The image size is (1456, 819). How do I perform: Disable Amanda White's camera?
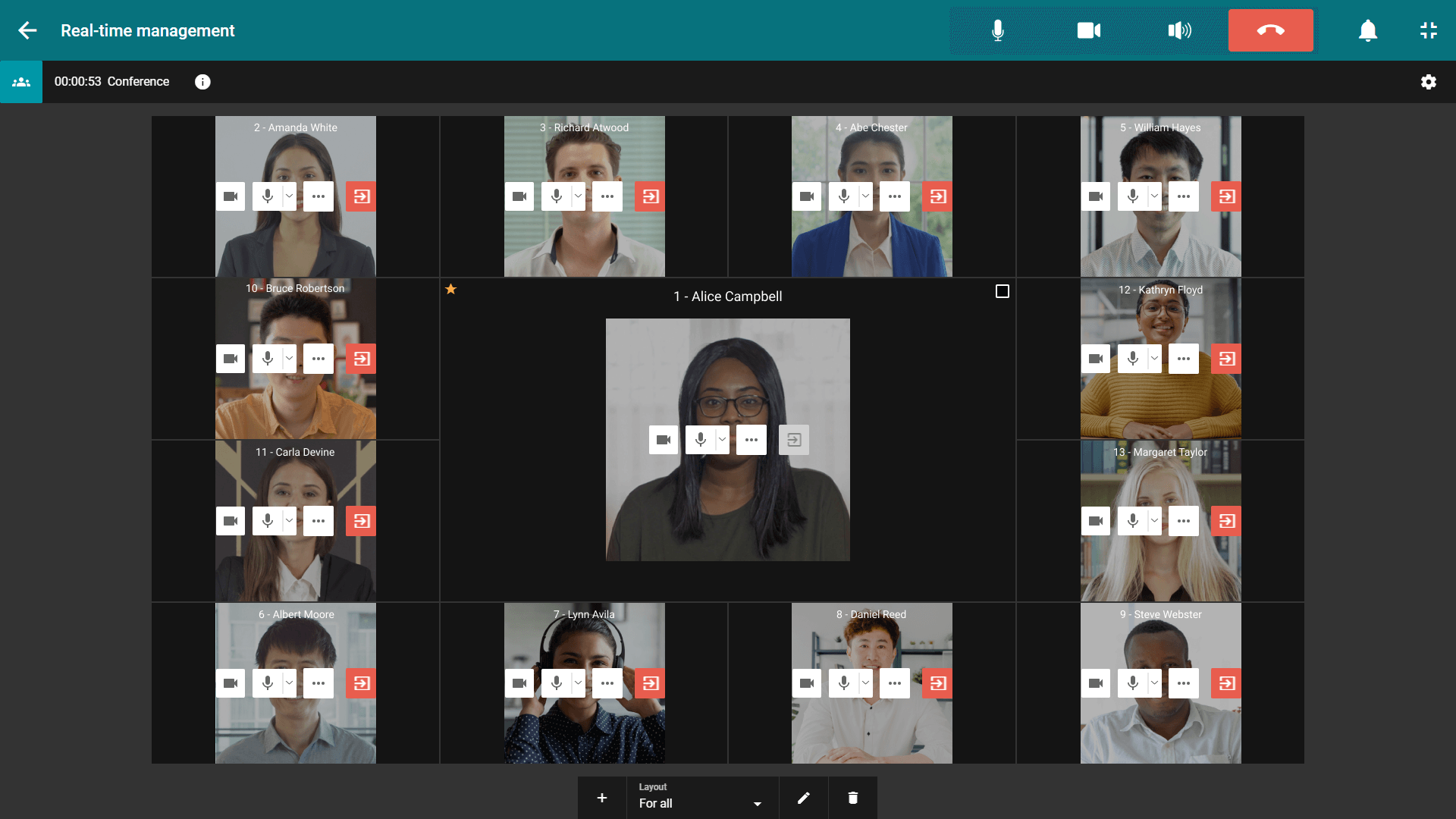click(x=231, y=196)
